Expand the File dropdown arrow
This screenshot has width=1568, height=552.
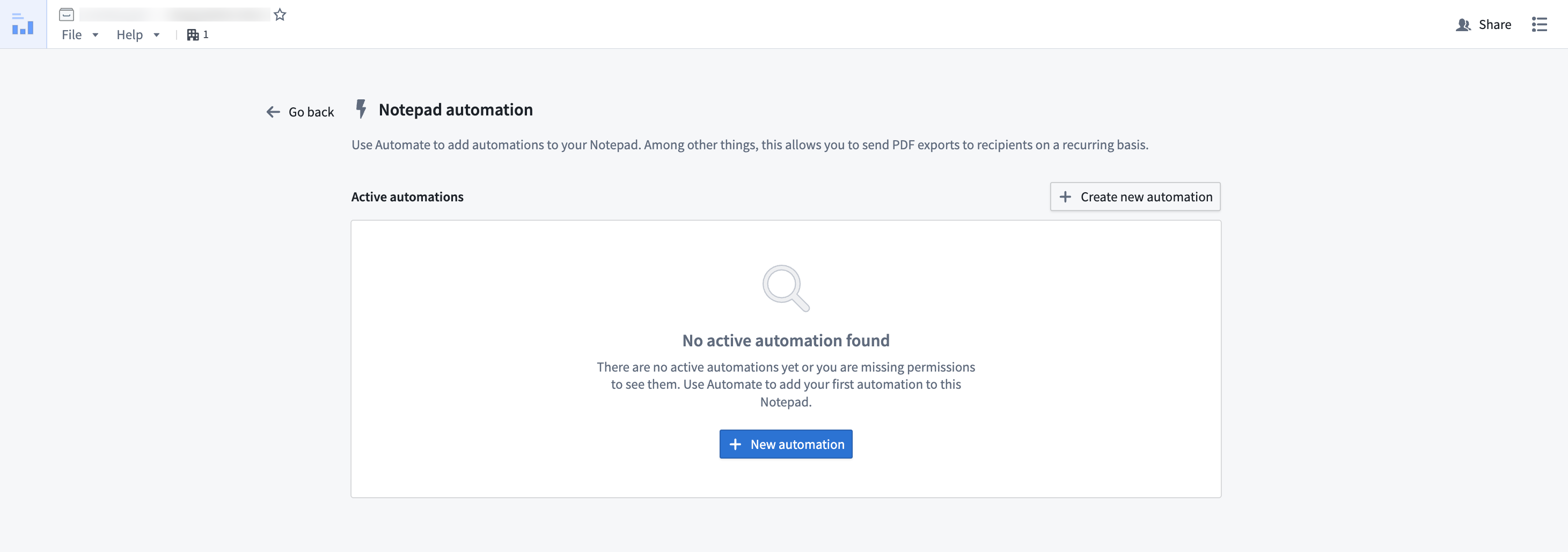tap(95, 35)
